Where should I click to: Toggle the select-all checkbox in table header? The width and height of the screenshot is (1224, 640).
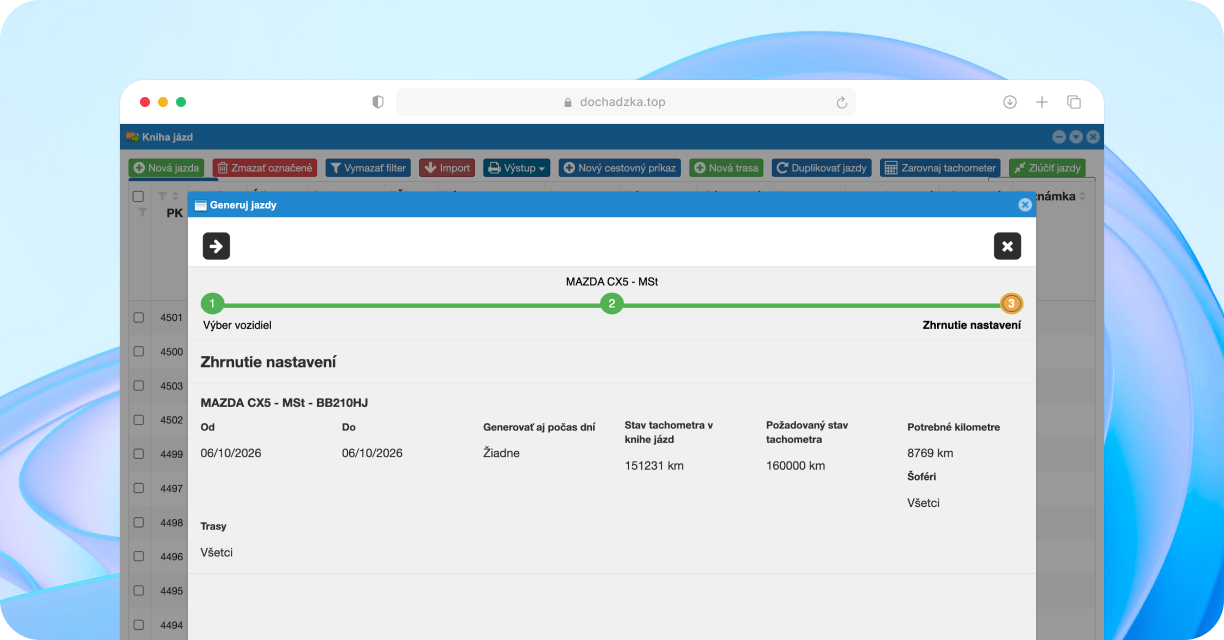pyautogui.click(x=139, y=196)
